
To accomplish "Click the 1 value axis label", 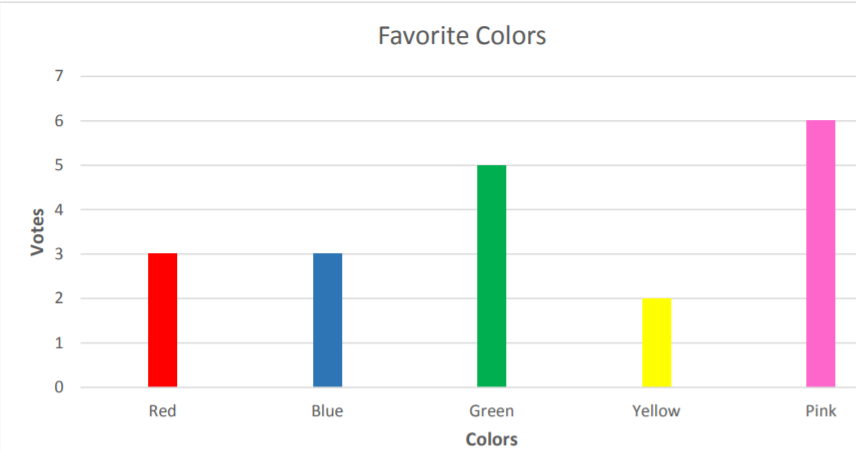I will pos(59,343).
